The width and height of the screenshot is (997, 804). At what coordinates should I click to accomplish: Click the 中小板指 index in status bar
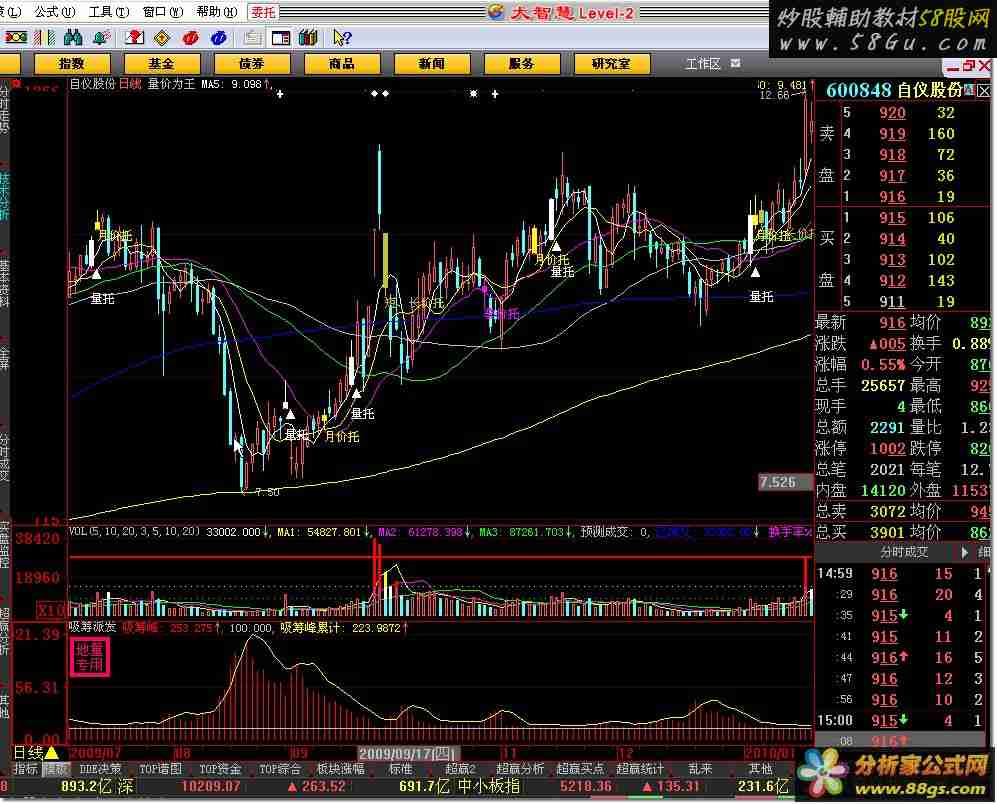coord(488,787)
